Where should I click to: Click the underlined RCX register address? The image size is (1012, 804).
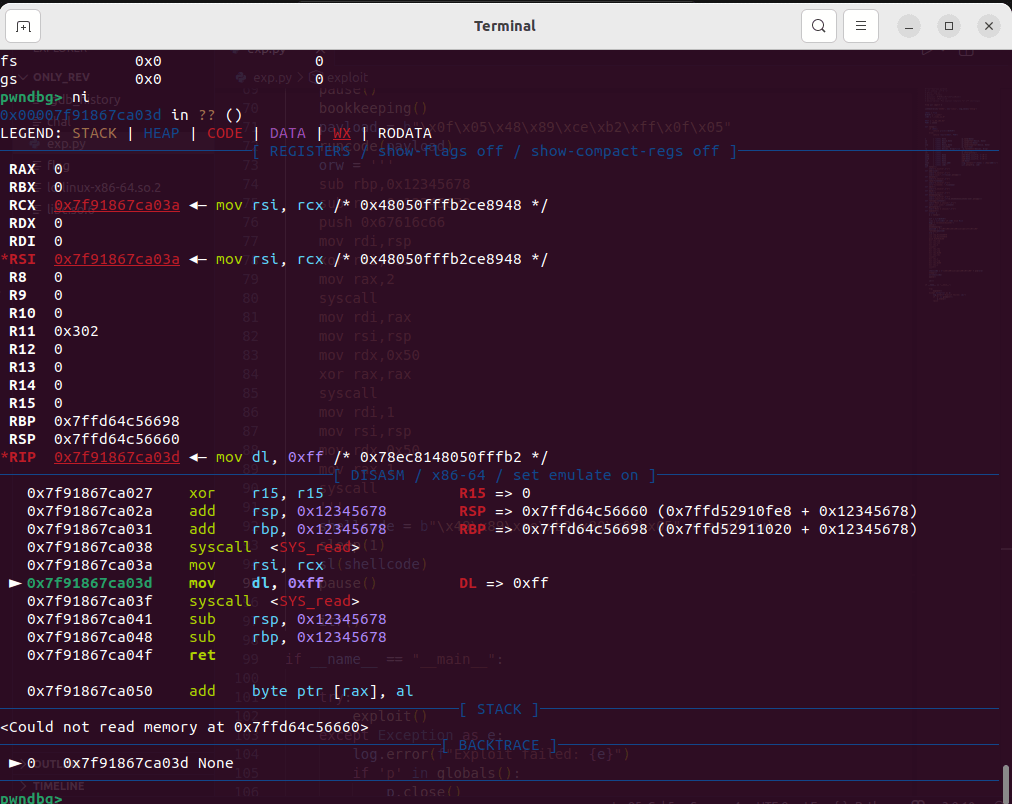[x=117, y=205]
